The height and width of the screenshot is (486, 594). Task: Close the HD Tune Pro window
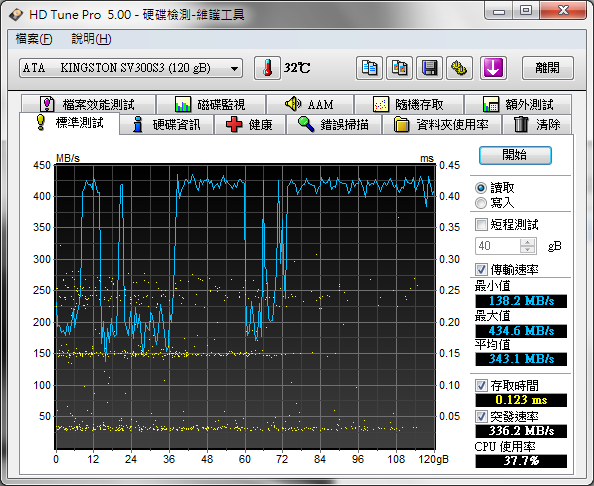pos(563,11)
